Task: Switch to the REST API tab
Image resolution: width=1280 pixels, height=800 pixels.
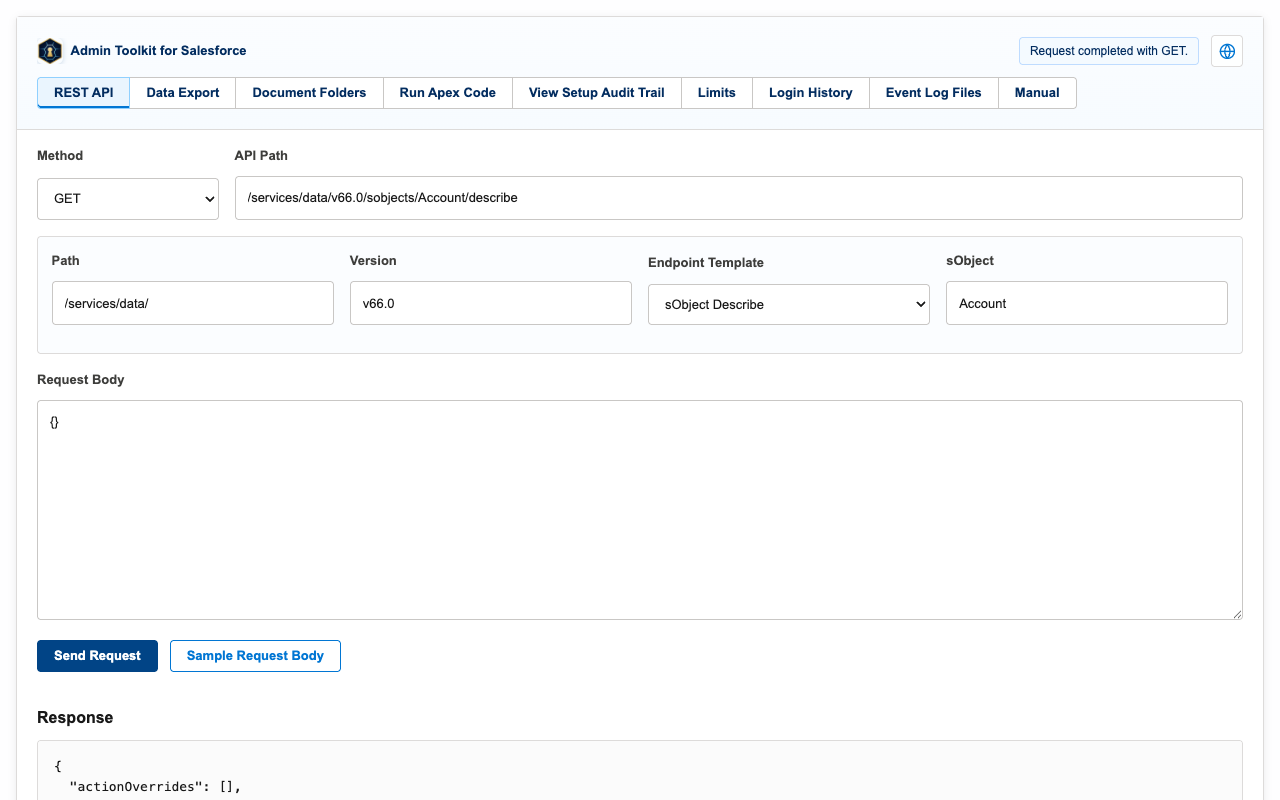Action: point(84,93)
